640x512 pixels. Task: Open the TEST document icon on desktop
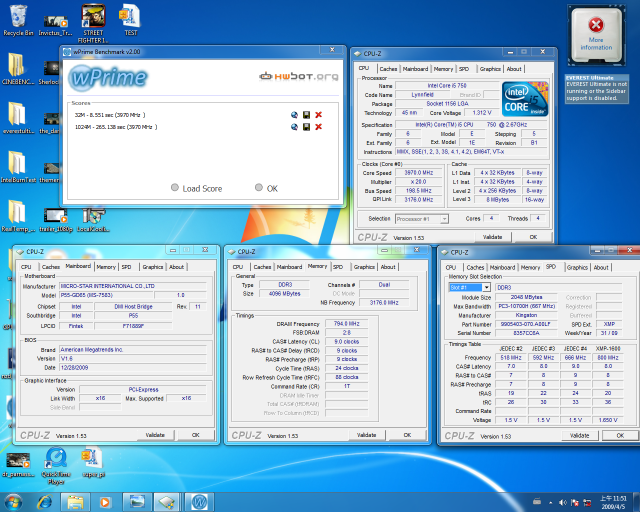(x=131, y=19)
